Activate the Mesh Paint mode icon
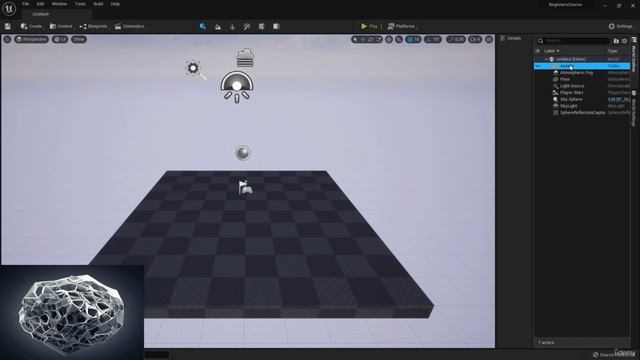 247,27
